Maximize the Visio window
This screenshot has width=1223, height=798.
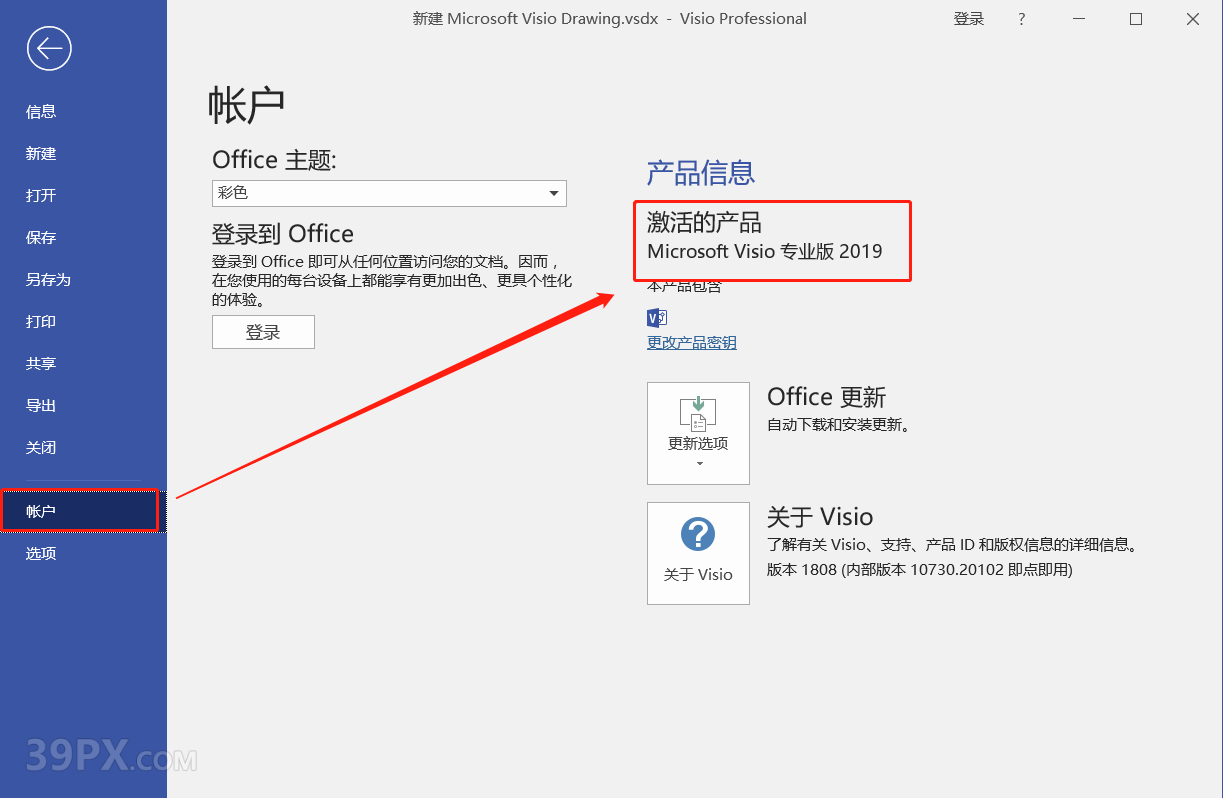tap(1136, 19)
